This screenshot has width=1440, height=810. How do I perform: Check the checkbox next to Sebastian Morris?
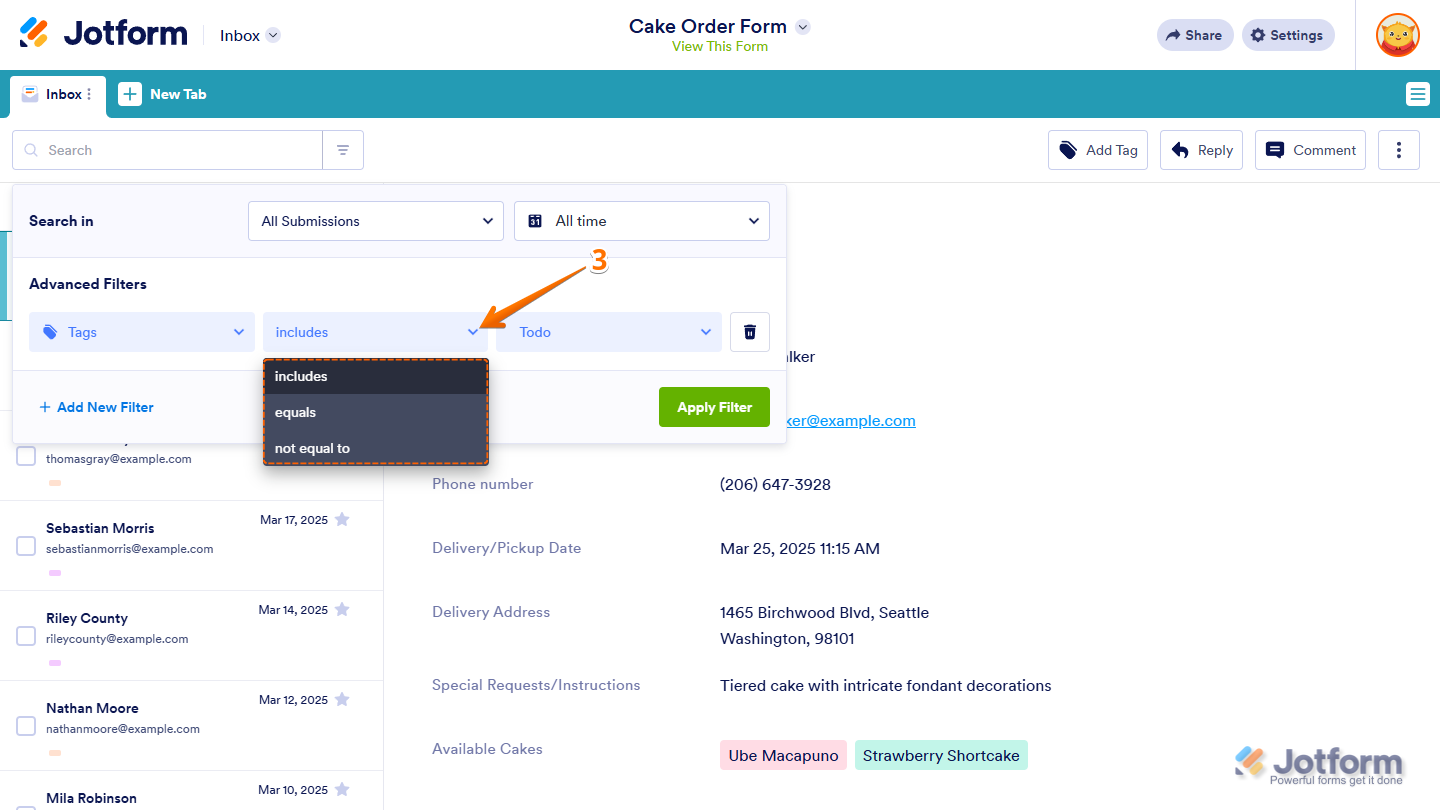point(26,545)
